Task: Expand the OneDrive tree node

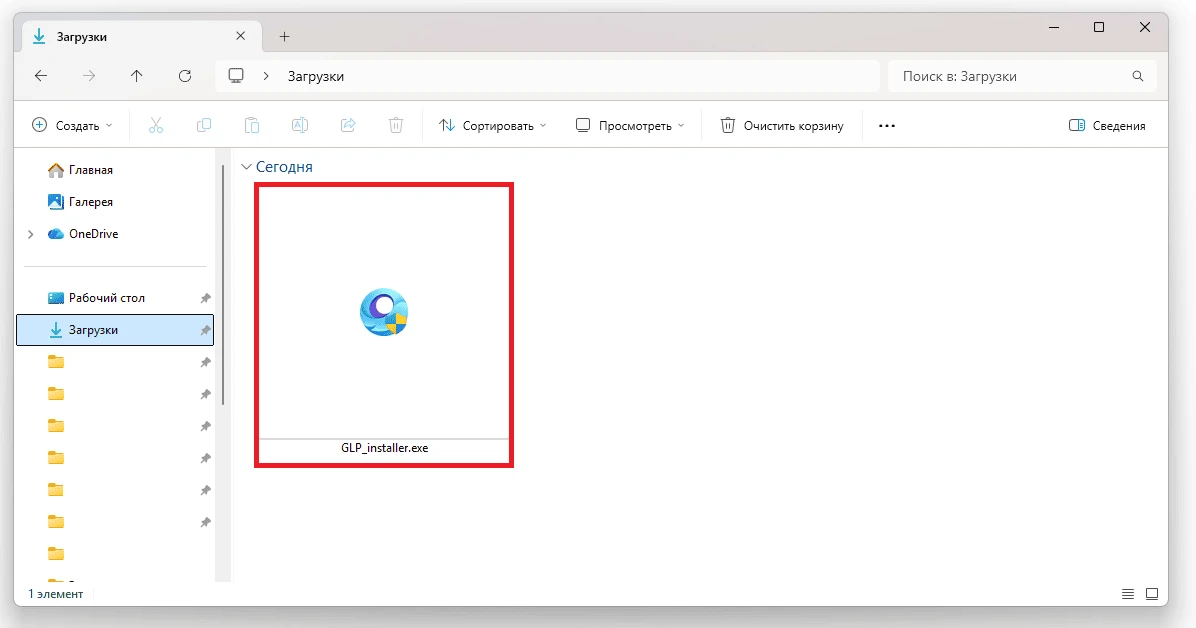Action: click(x=30, y=234)
